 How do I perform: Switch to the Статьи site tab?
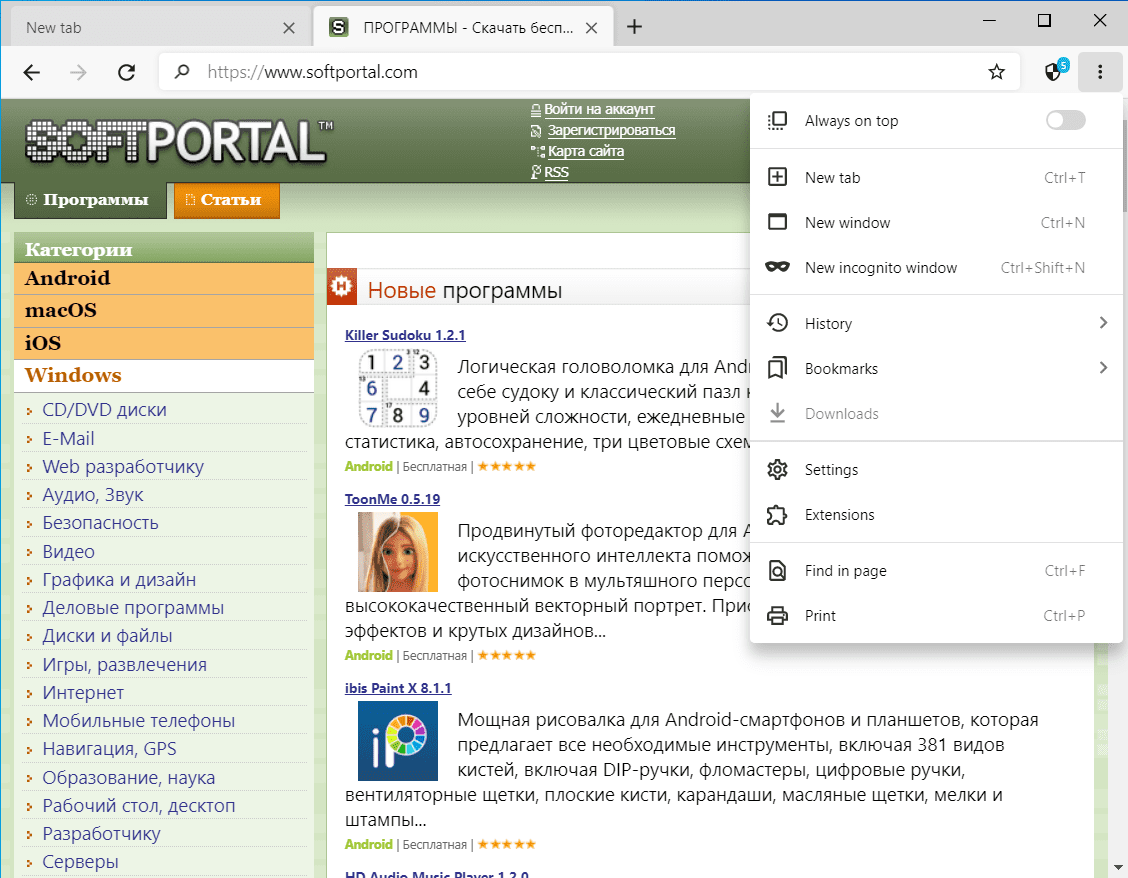tap(227, 200)
